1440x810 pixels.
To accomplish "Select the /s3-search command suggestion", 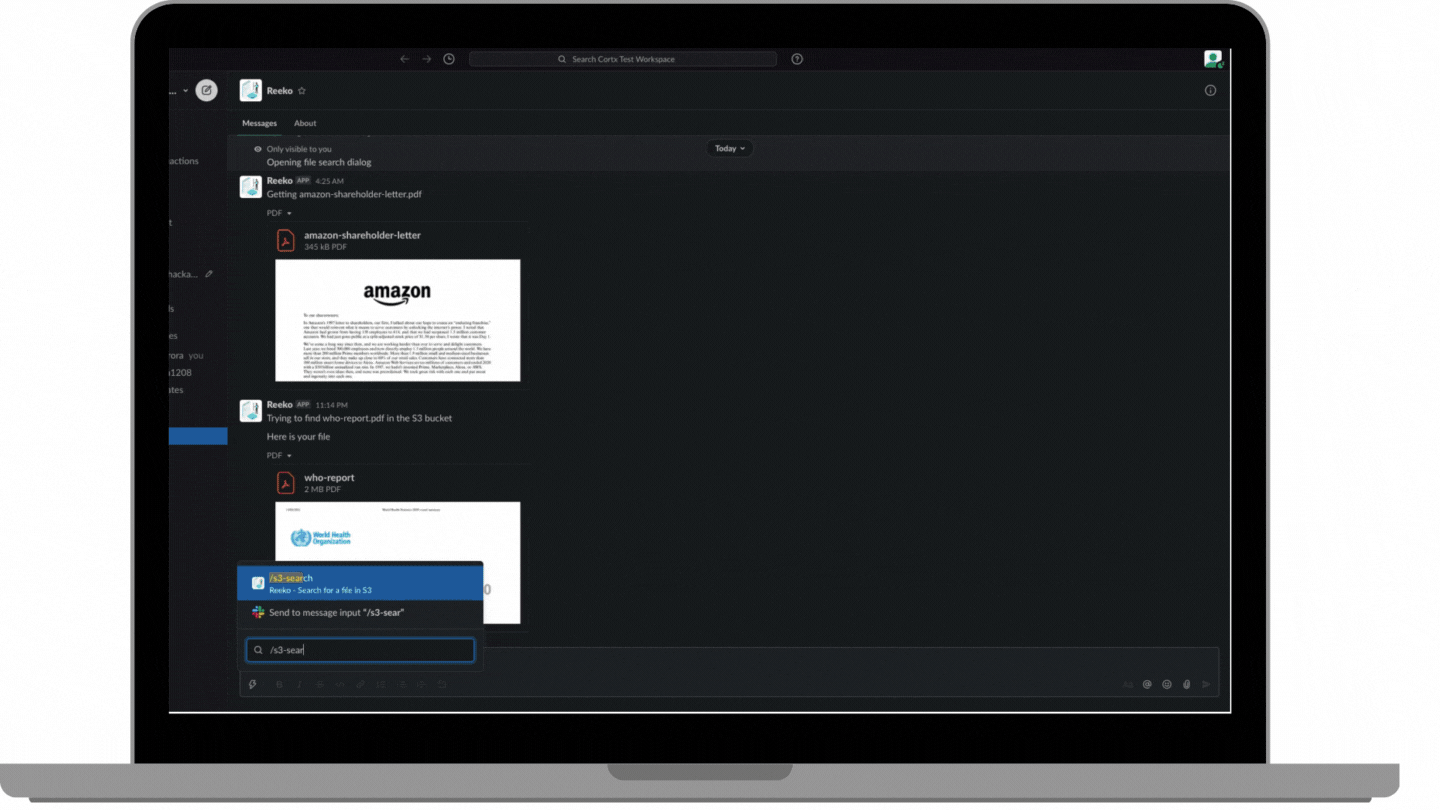I will pos(360,584).
